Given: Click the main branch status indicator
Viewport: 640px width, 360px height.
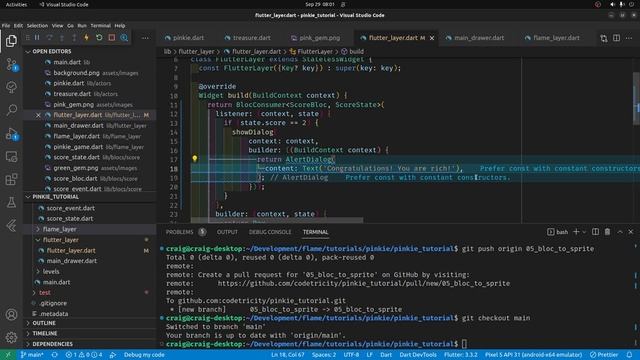Looking at the screenshot, I should coord(32,355).
